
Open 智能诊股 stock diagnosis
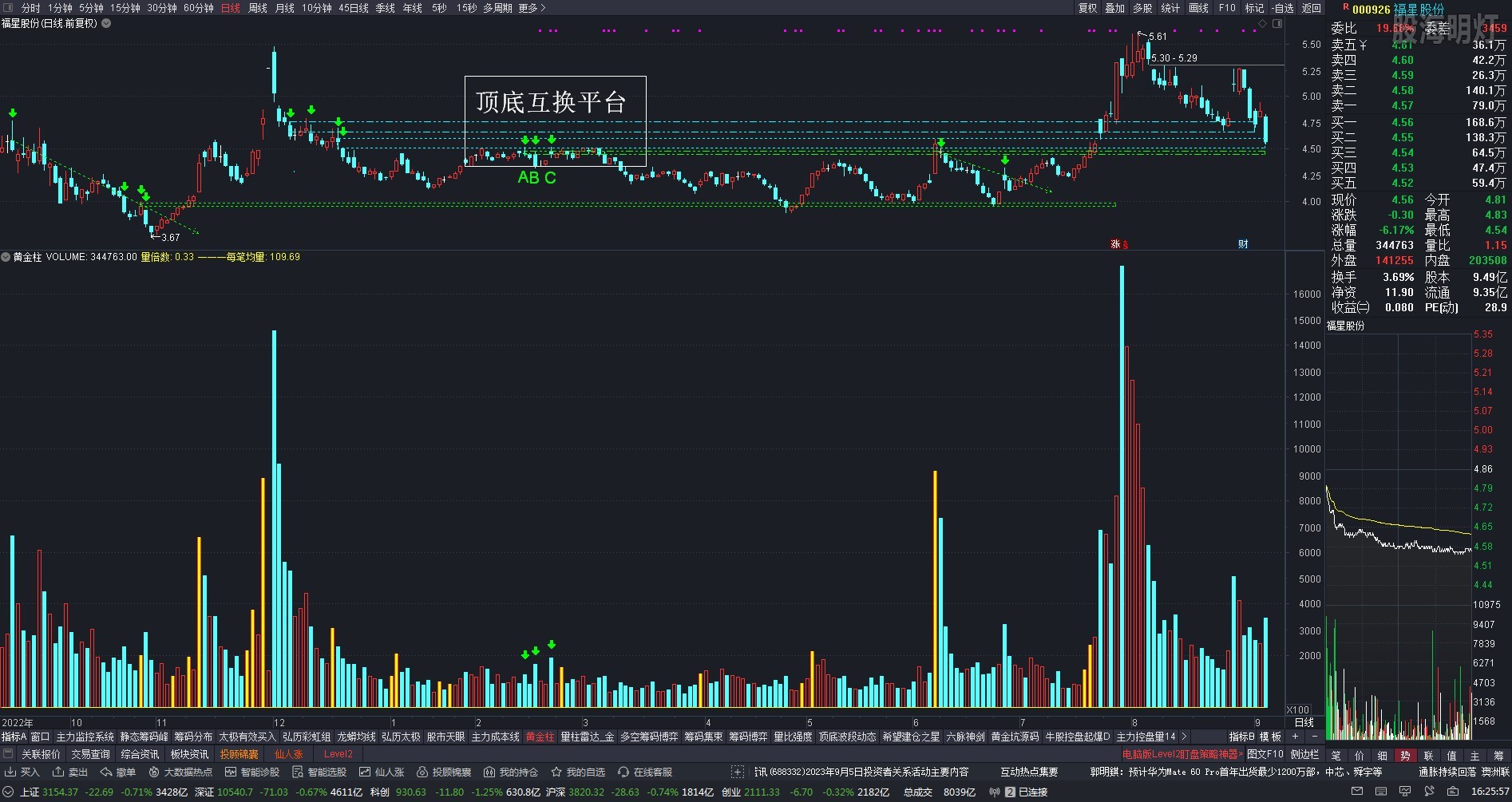click(252, 772)
